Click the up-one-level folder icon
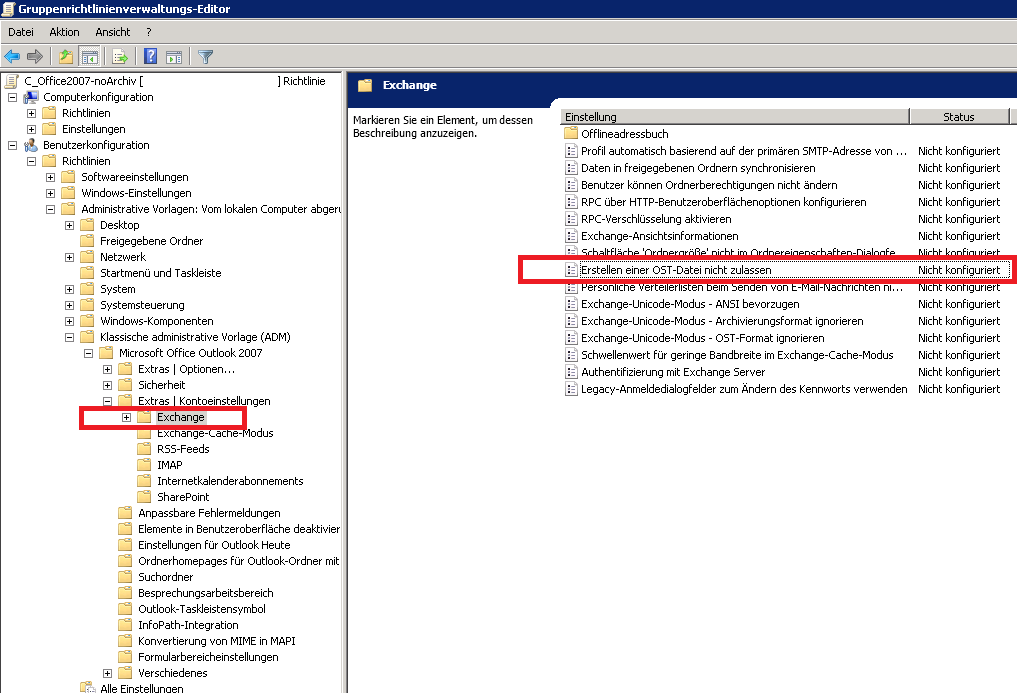Viewport: 1017px width, 693px height. [66, 56]
